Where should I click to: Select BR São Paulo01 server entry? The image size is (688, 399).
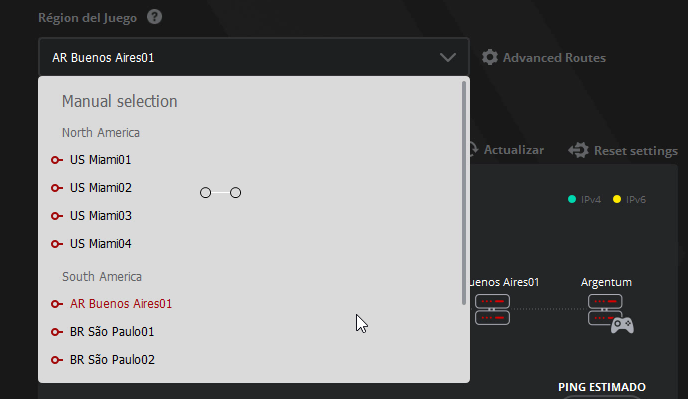pyautogui.click(x=112, y=332)
